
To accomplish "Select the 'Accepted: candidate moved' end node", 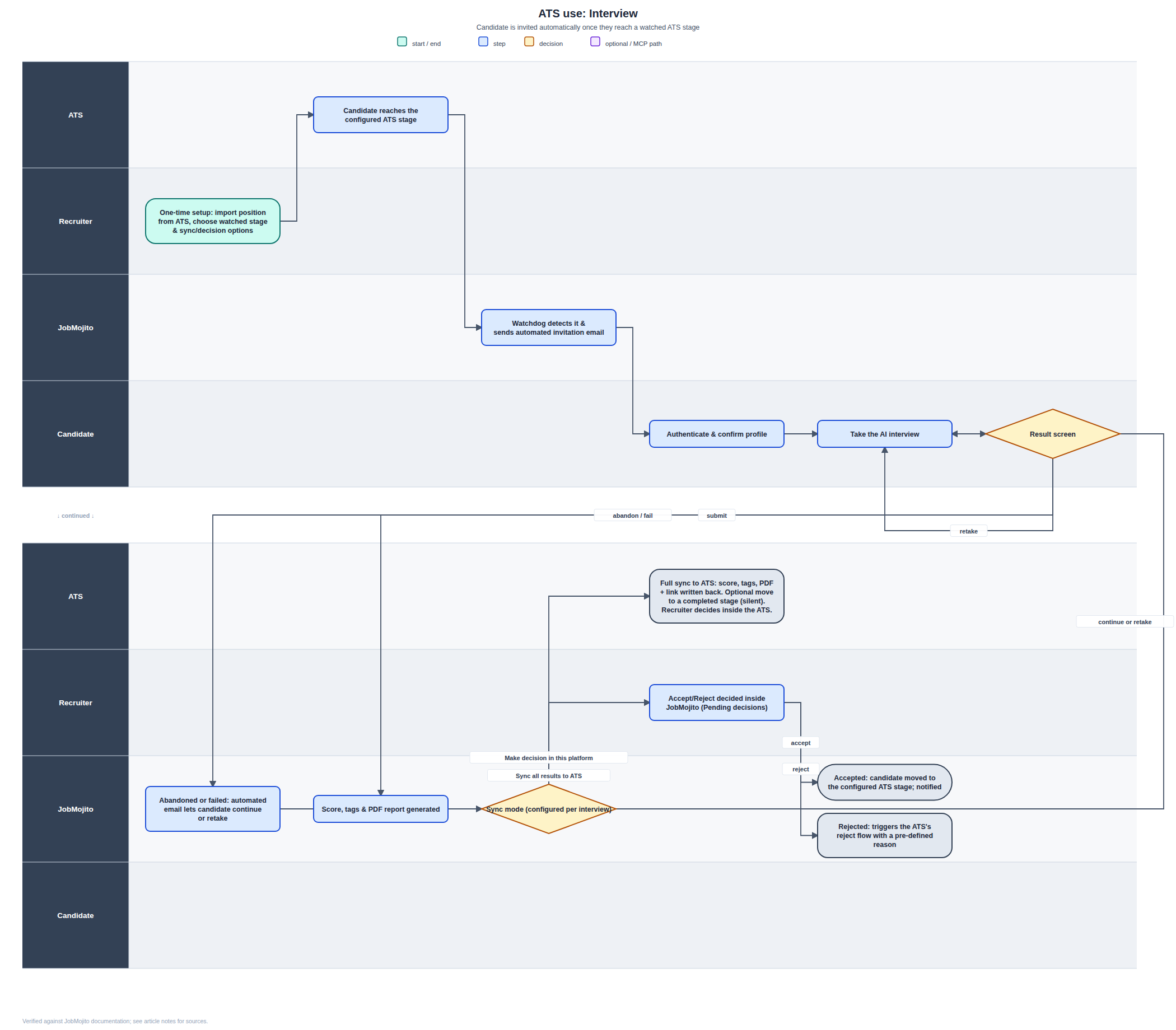I will point(884,782).
